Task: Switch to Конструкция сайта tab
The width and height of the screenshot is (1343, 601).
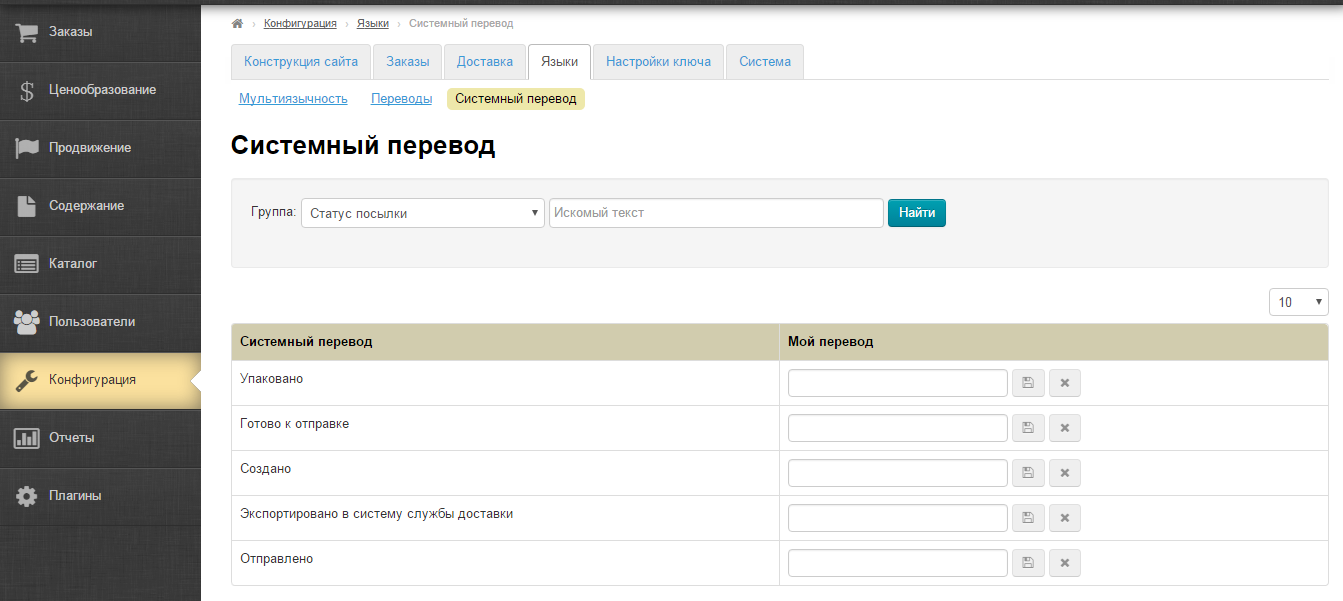Action: click(x=301, y=61)
